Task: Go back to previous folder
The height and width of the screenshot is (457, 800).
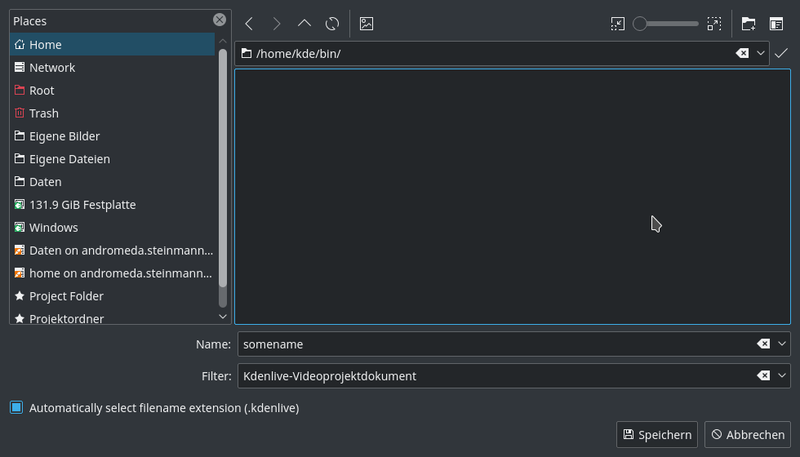Action: coord(249,23)
